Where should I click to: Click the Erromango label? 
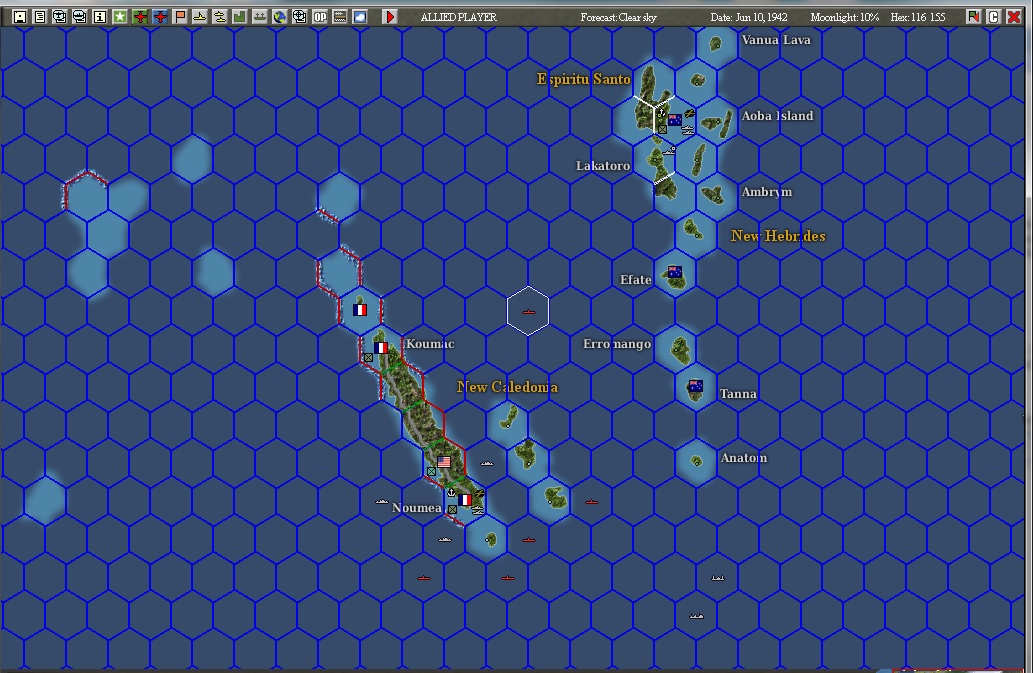coord(617,344)
